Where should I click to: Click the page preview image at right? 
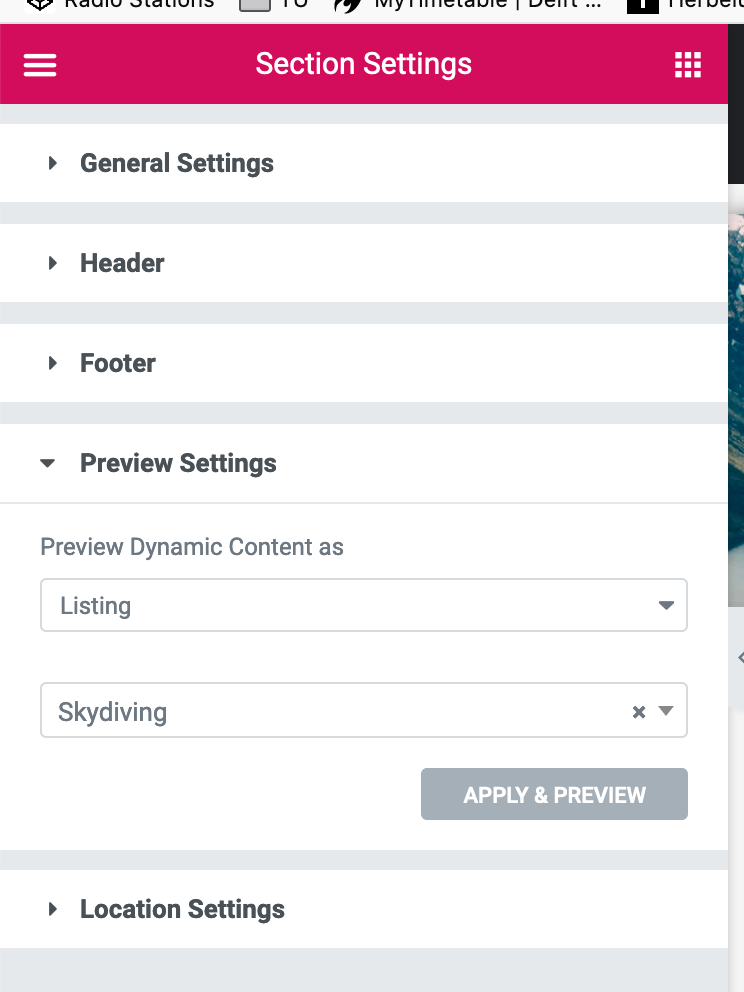click(x=736, y=410)
